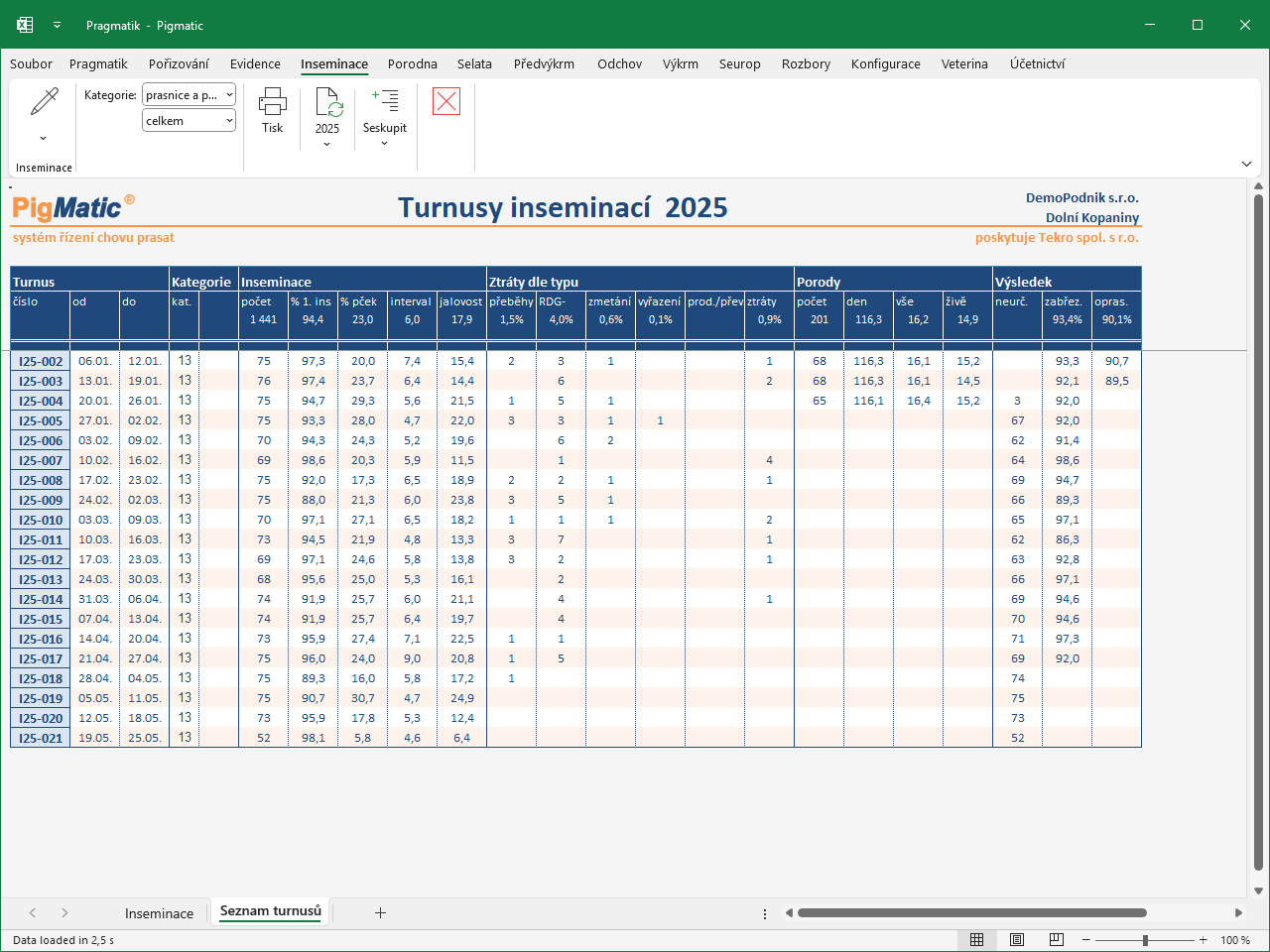
Task: Click the zoom in plus icon
Action: 1204,939
